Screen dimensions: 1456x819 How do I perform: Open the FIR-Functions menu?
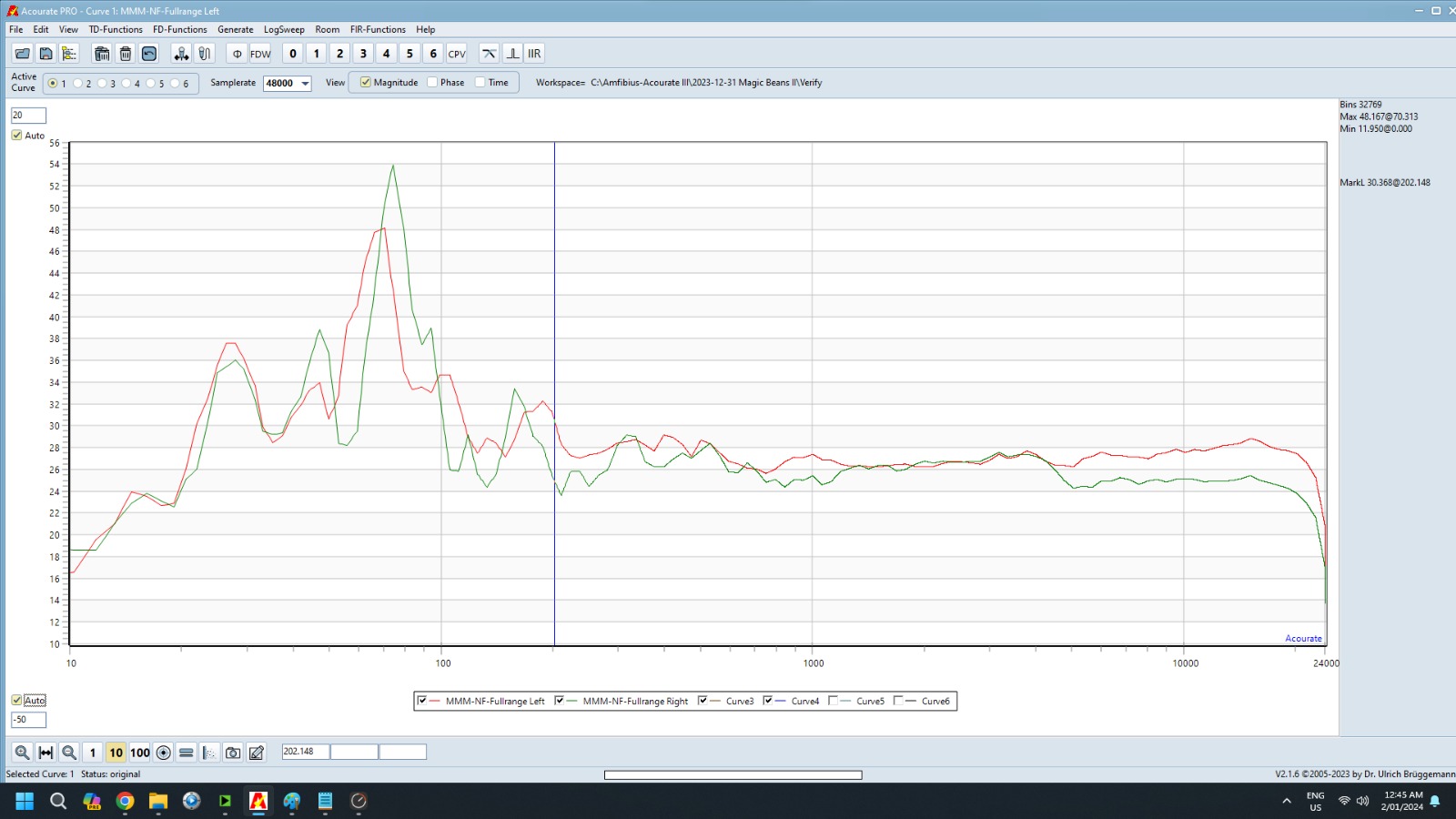coord(378,29)
